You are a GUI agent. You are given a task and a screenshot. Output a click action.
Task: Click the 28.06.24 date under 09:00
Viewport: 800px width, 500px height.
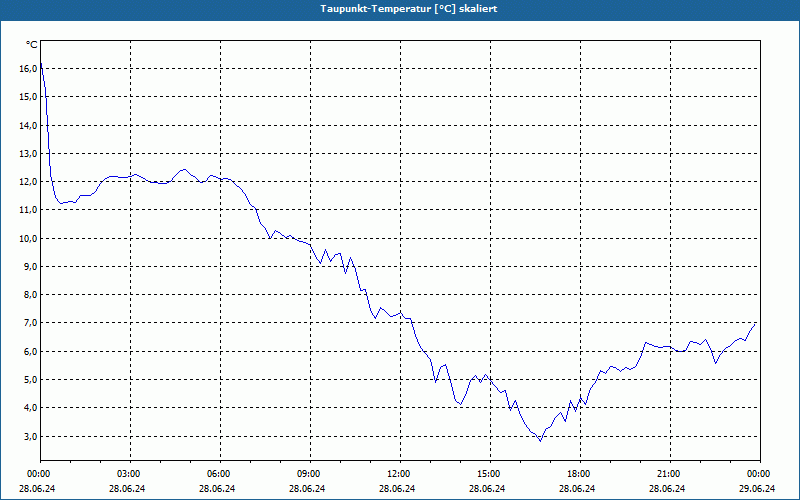(x=307, y=488)
